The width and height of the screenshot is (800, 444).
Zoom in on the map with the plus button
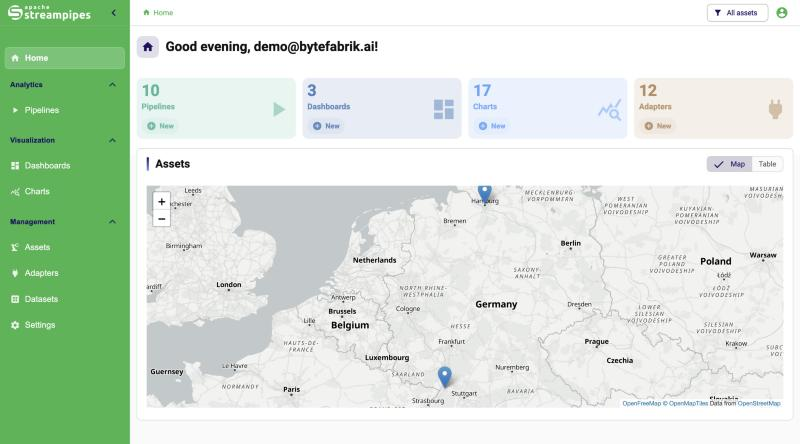tap(161, 202)
